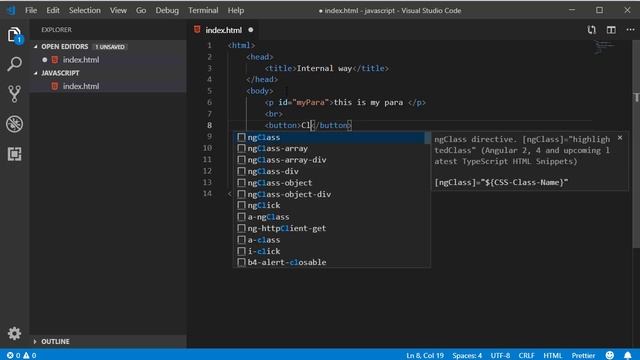Click the errors and warnings count in status bar
Image resolution: width=640 pixels, height=360 pixels.
pyautogui.click(x=21, y=355)
